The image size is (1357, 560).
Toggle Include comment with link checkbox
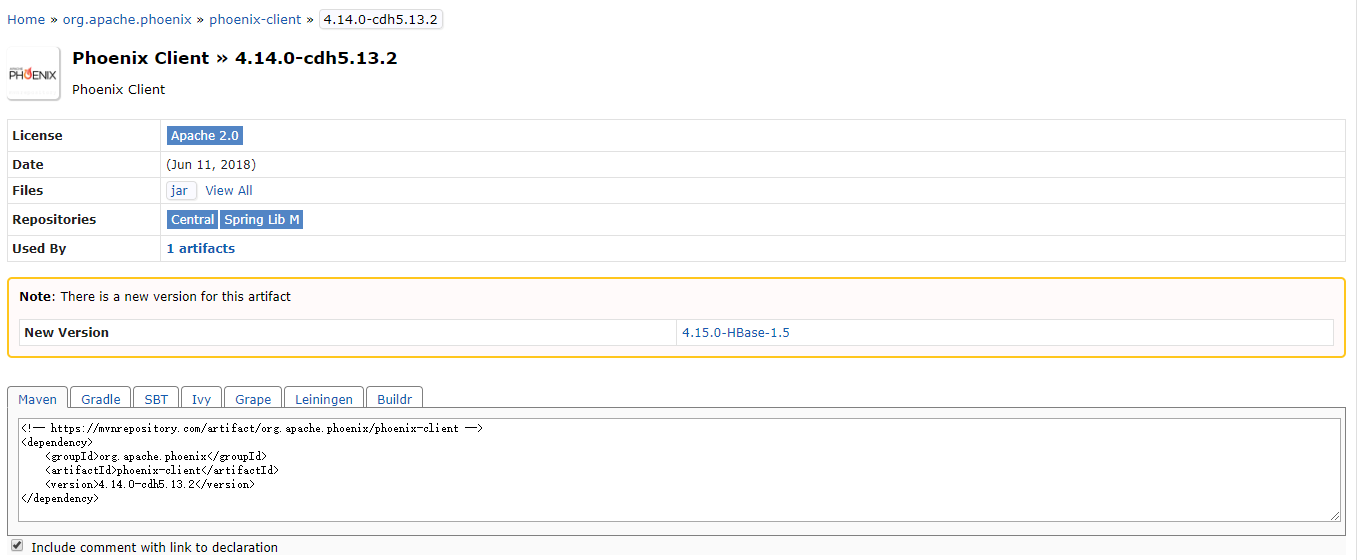click(16, 546)
